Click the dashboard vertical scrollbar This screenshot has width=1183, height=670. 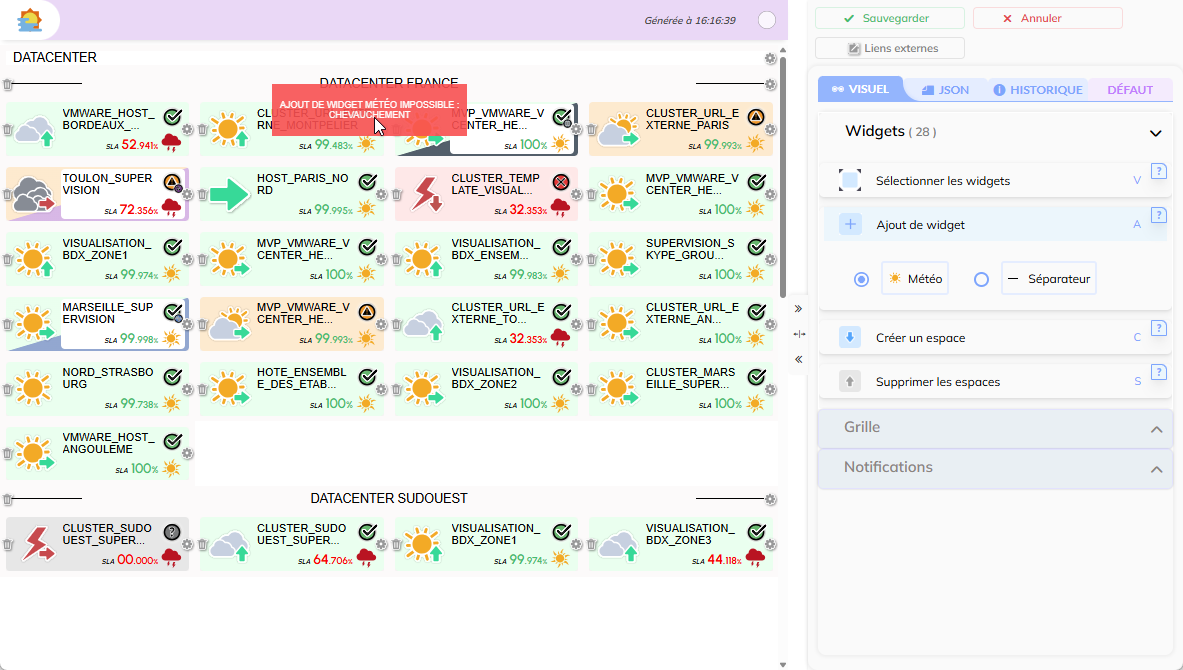(782, 200)
